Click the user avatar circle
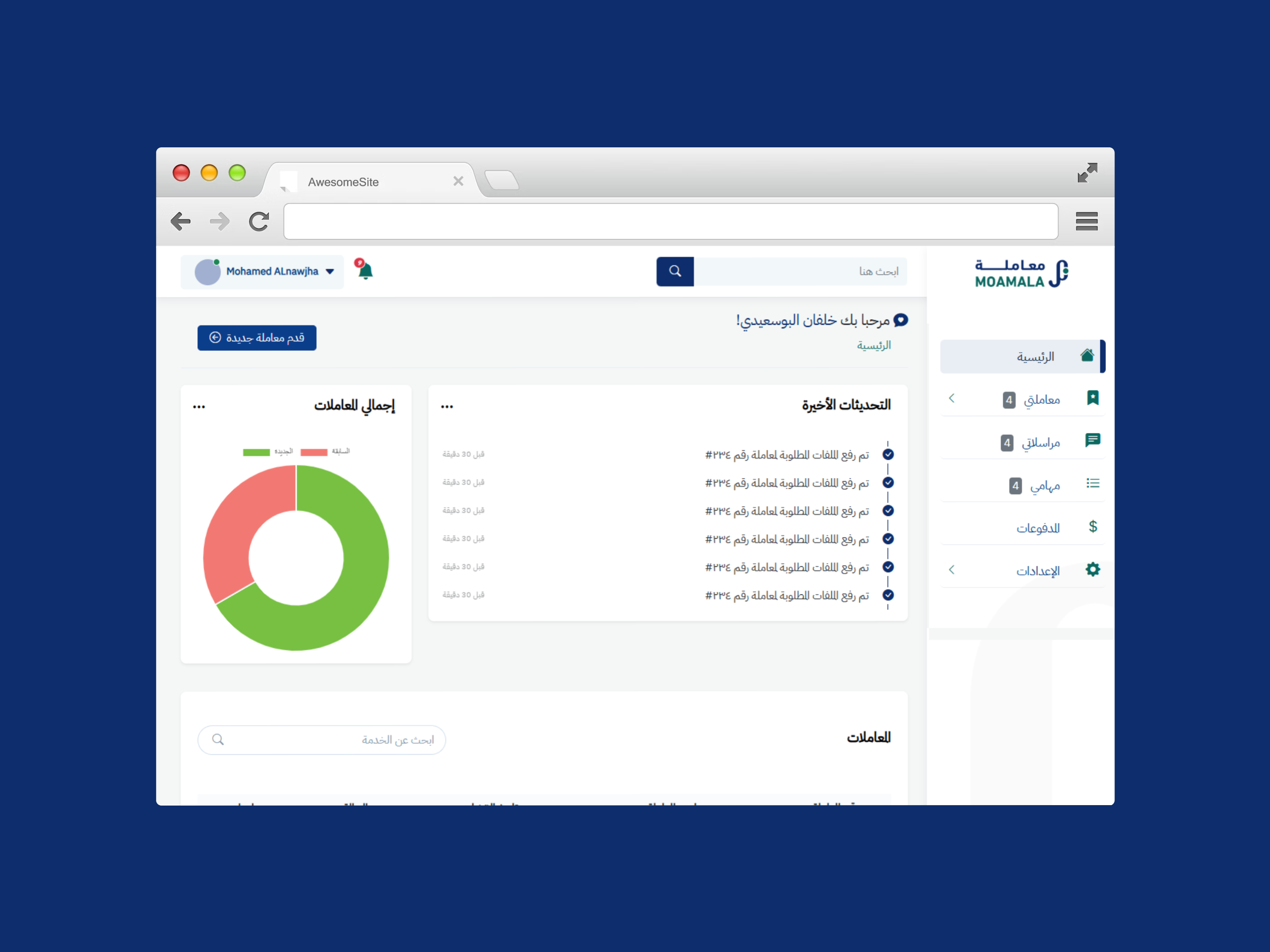 pos(207,272)
